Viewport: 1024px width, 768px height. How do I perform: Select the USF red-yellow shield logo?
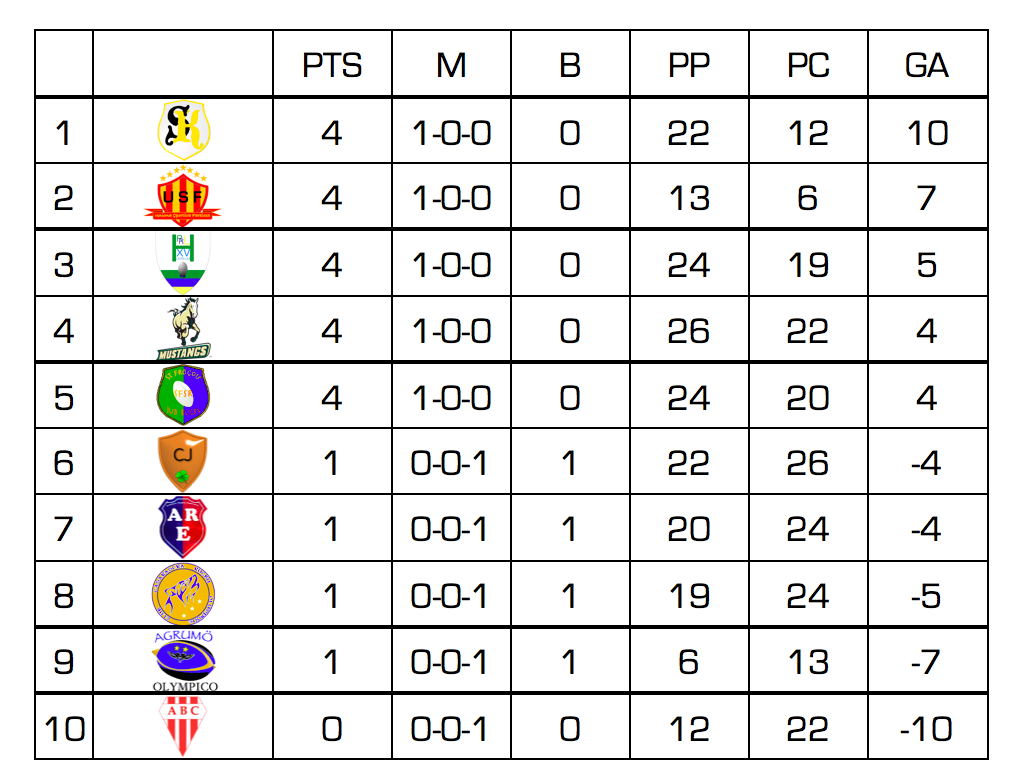183,196
